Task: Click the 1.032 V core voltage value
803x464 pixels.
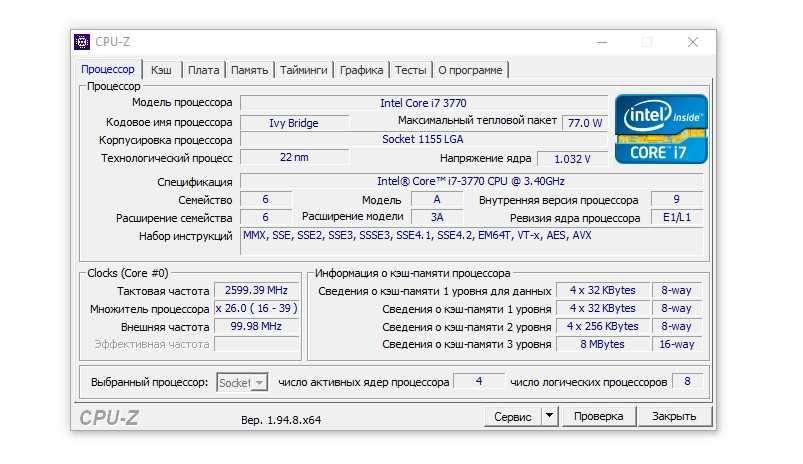Action: point(572,159)
